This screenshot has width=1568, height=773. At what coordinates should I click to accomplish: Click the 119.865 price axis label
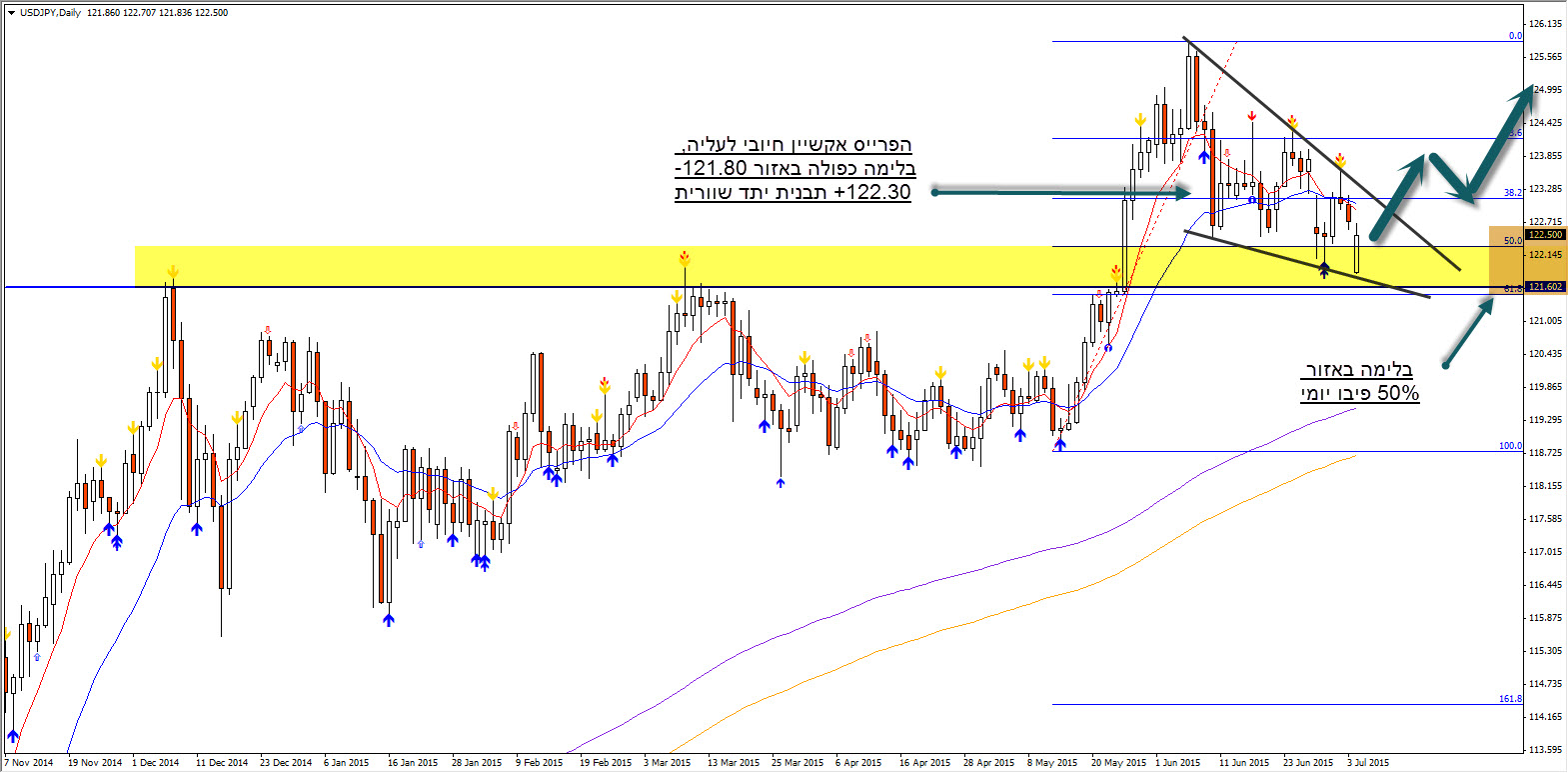1545,386
